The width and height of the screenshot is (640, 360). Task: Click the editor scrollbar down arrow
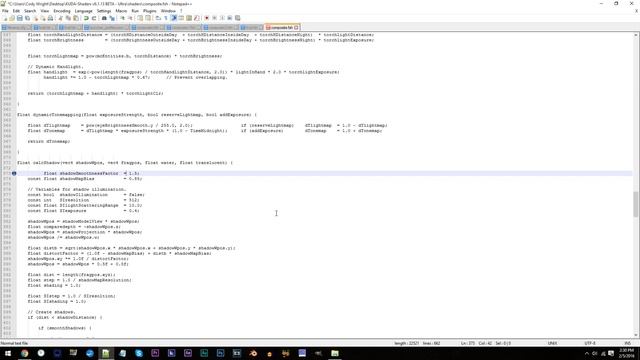point(636,335)
